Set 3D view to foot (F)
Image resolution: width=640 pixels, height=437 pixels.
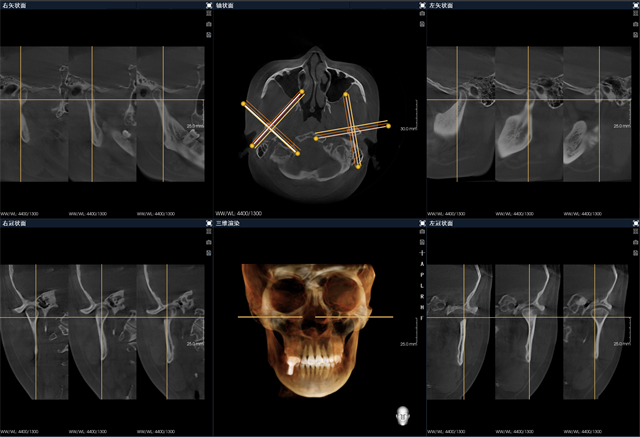tap(422, 318)
